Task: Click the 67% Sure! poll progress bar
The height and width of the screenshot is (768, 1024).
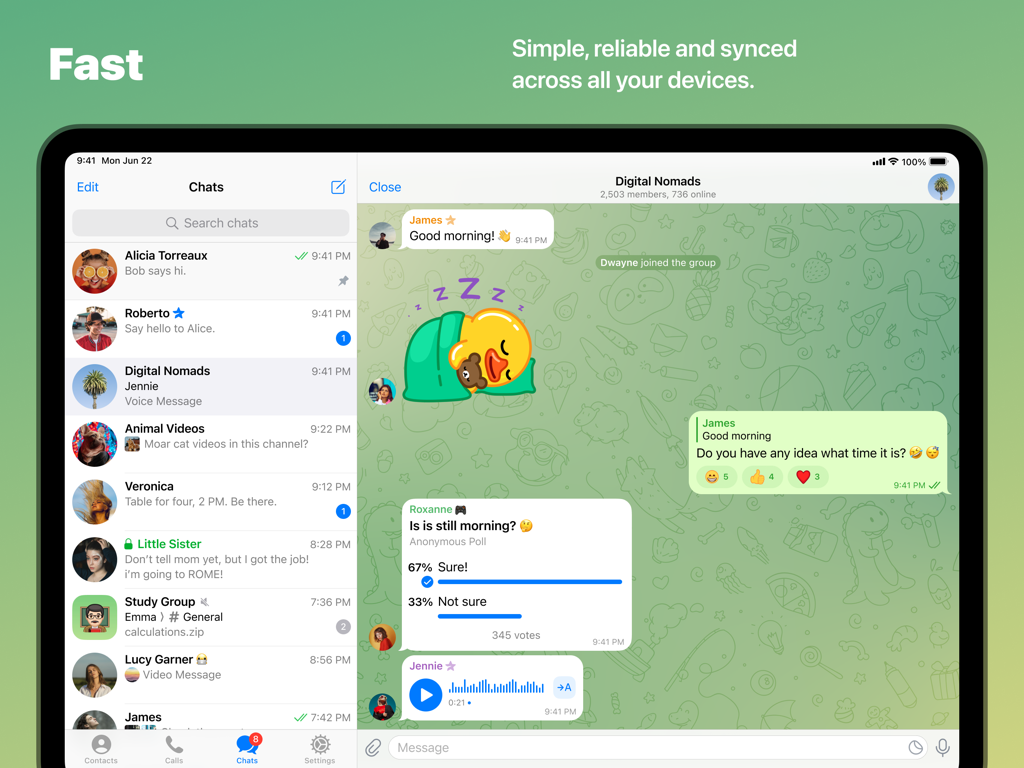Action: [x=530, y=581]
